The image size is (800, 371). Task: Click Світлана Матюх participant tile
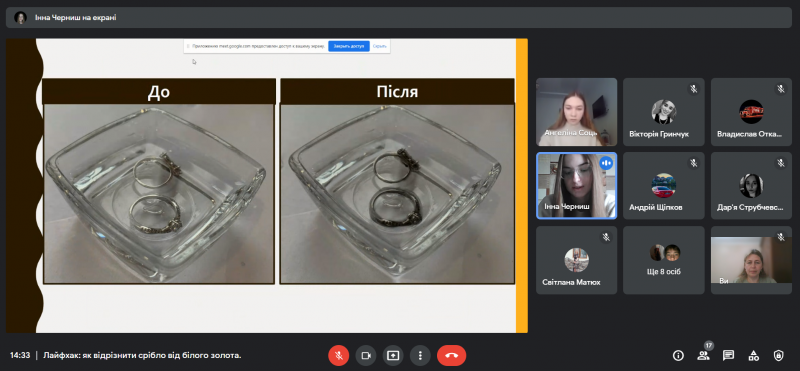[576, 260]
